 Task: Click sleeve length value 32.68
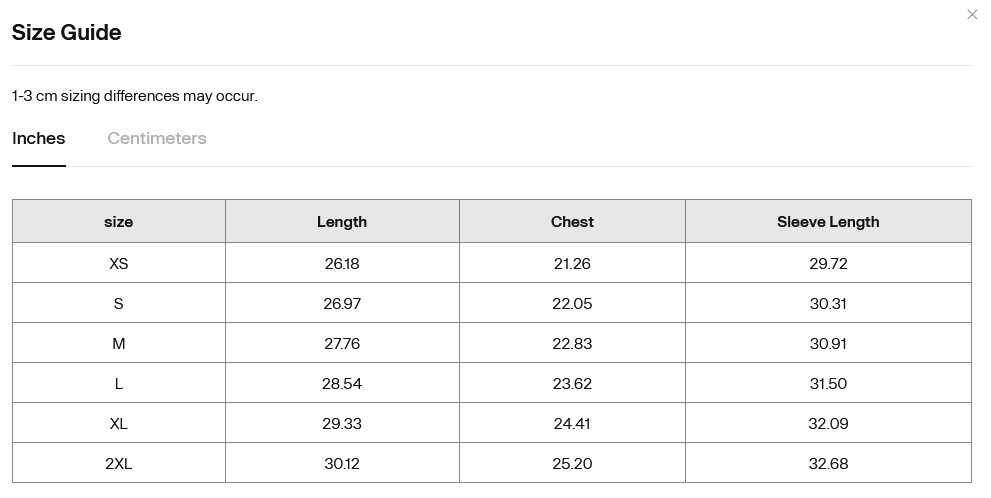[x=828, y=464]
